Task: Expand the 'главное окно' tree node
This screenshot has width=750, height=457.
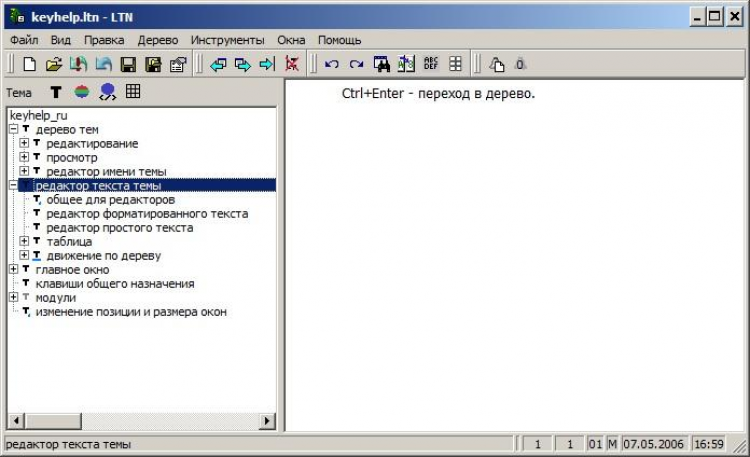Action: coord(13,270)
